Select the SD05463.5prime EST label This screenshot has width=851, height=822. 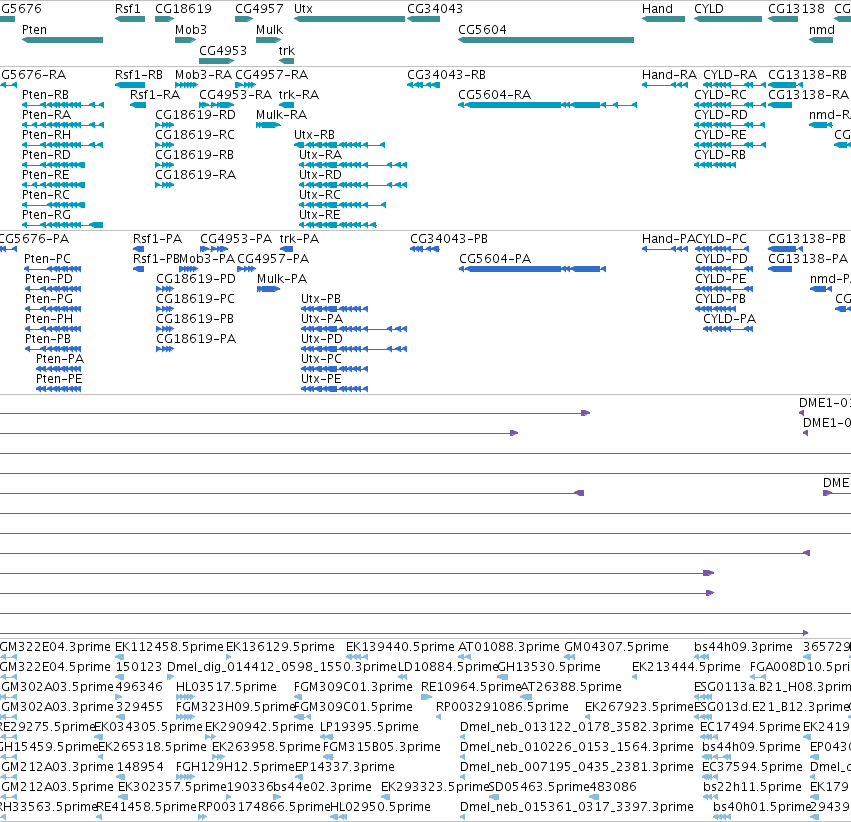coord(538,787)
